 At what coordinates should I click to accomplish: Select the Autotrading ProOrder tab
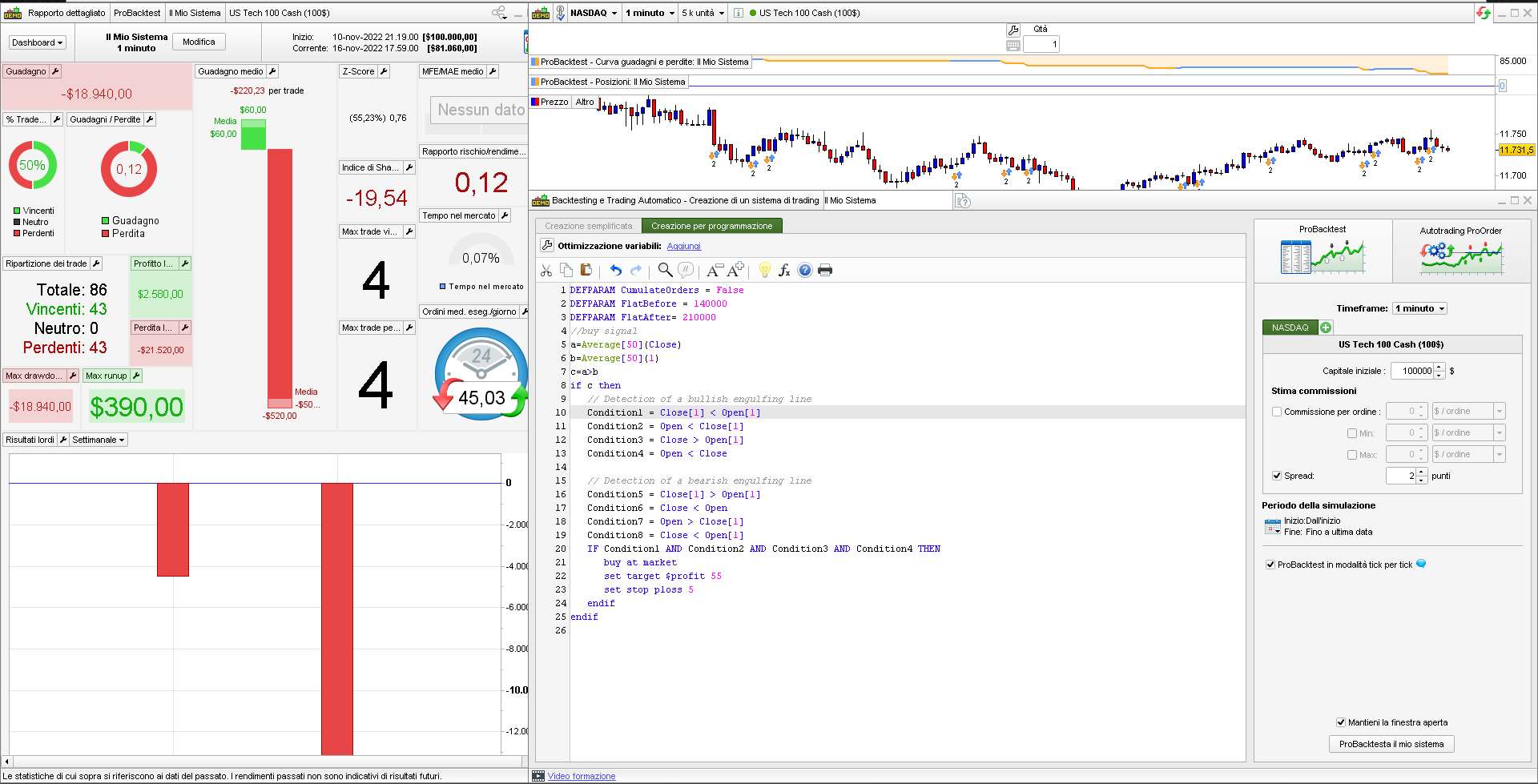click(1460, 250)
